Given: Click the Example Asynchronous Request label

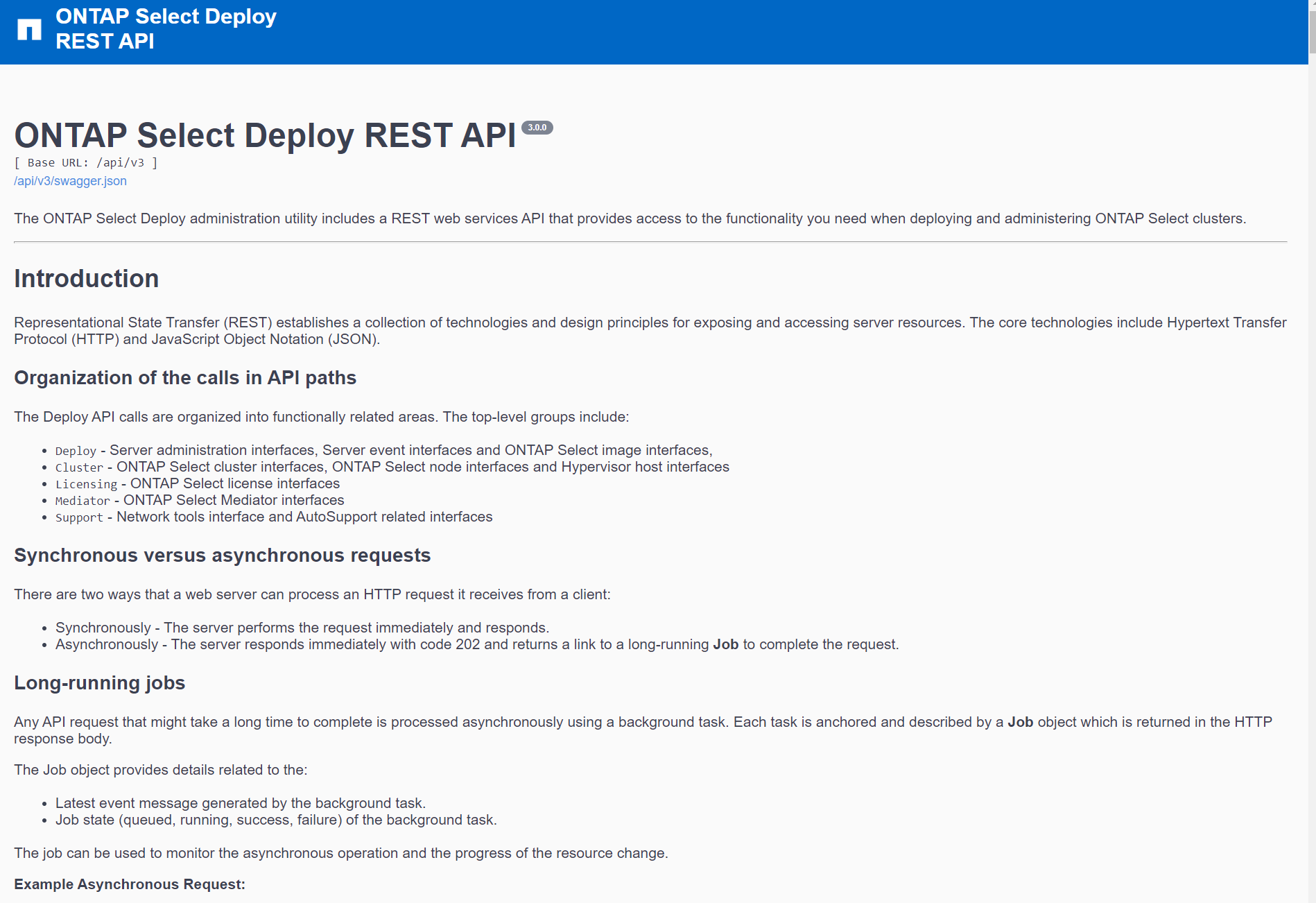Looking at the screenshot, I should click(x=129, y=884).
